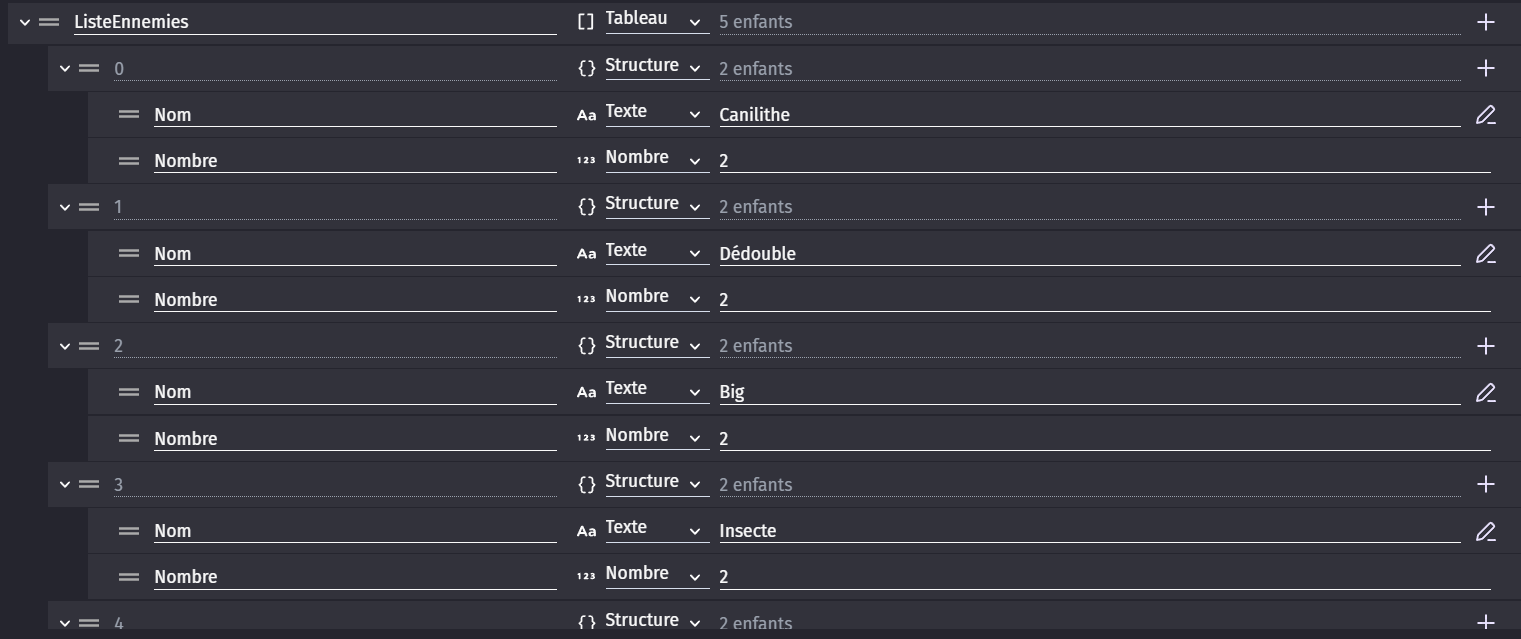Grab drag handle of structure 1 row
The height and width of the screenshot is (639, 1521).
click(x=89, y=207)
